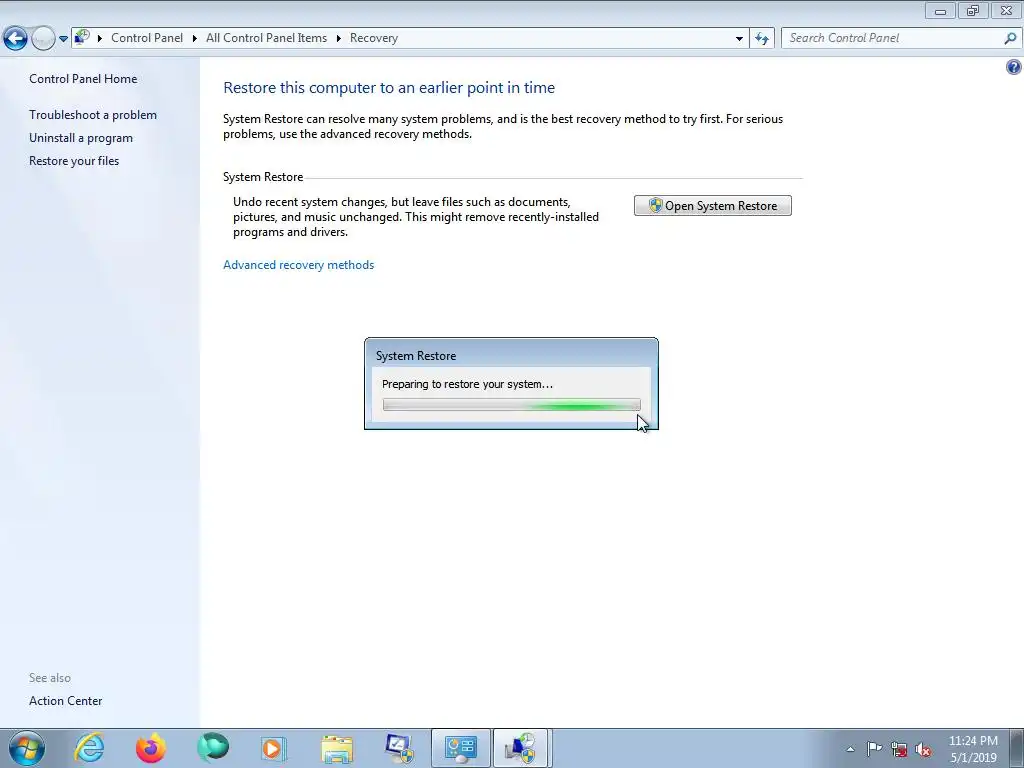
Task: Open the address bar history dropdown
Action: (739, 39)
